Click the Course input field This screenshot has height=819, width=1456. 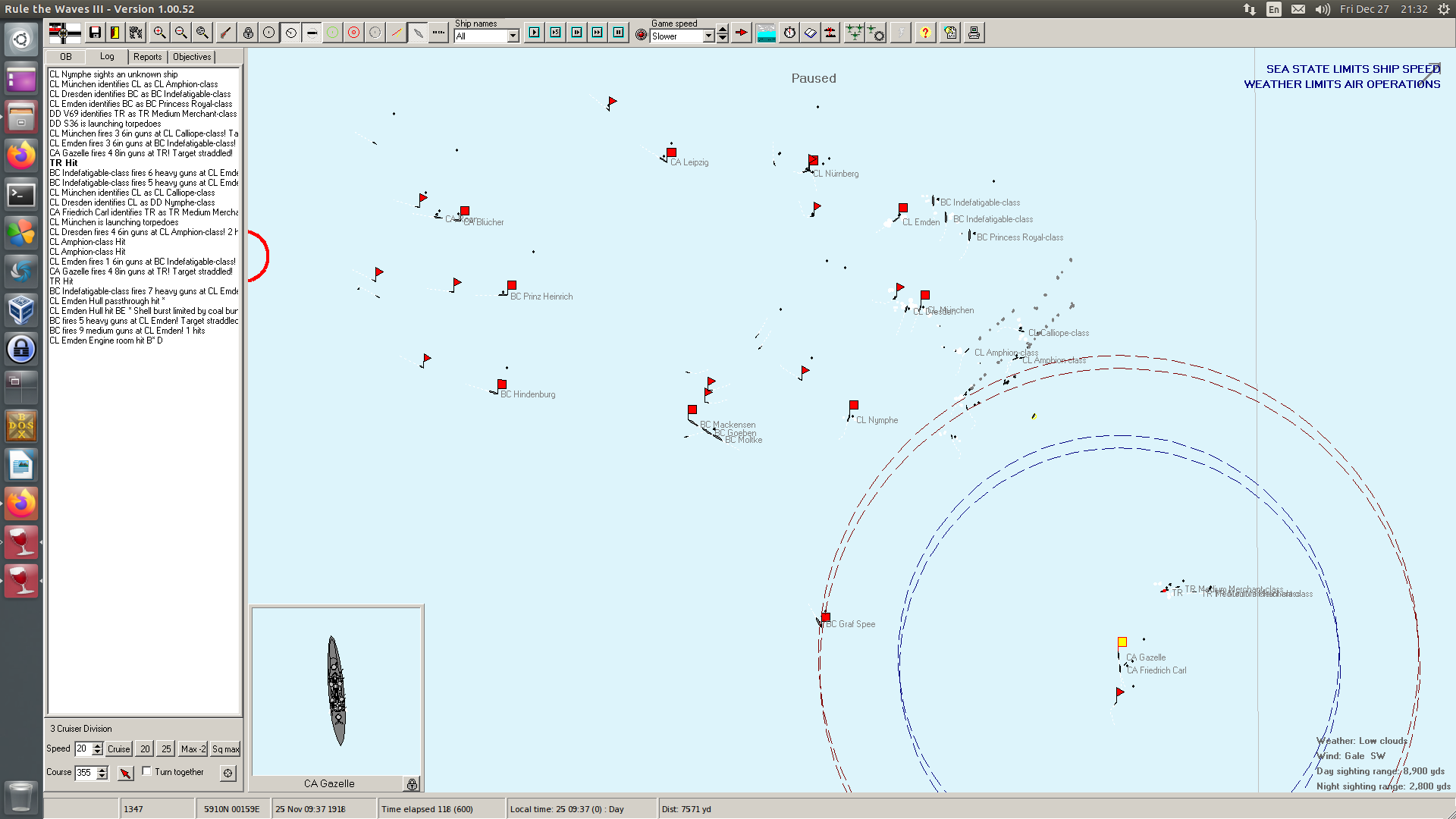point(85,772)
